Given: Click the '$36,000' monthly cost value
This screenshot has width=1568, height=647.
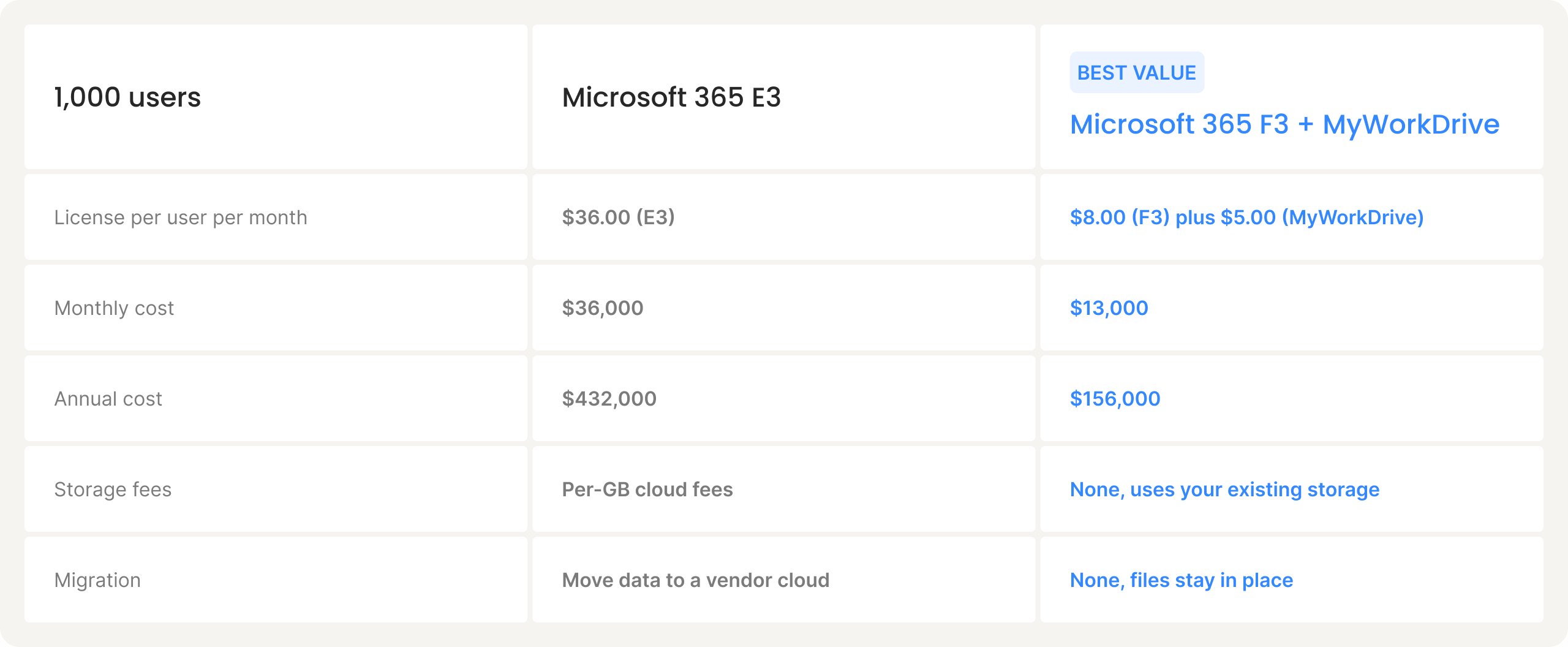Looking at the screenshot, I should click(603, 308).
